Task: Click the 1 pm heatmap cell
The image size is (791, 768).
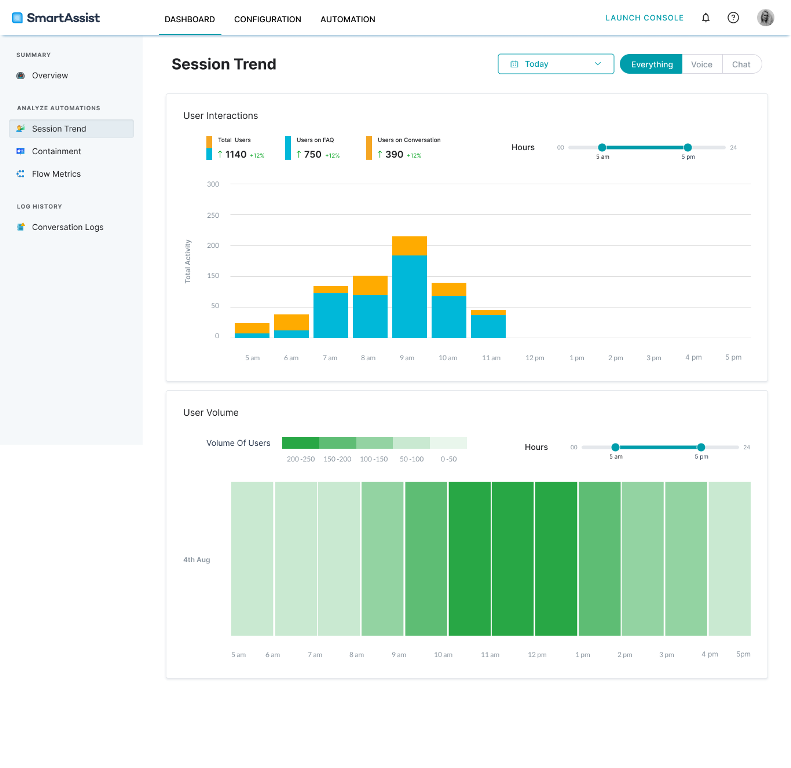Action: coord(599,559)
